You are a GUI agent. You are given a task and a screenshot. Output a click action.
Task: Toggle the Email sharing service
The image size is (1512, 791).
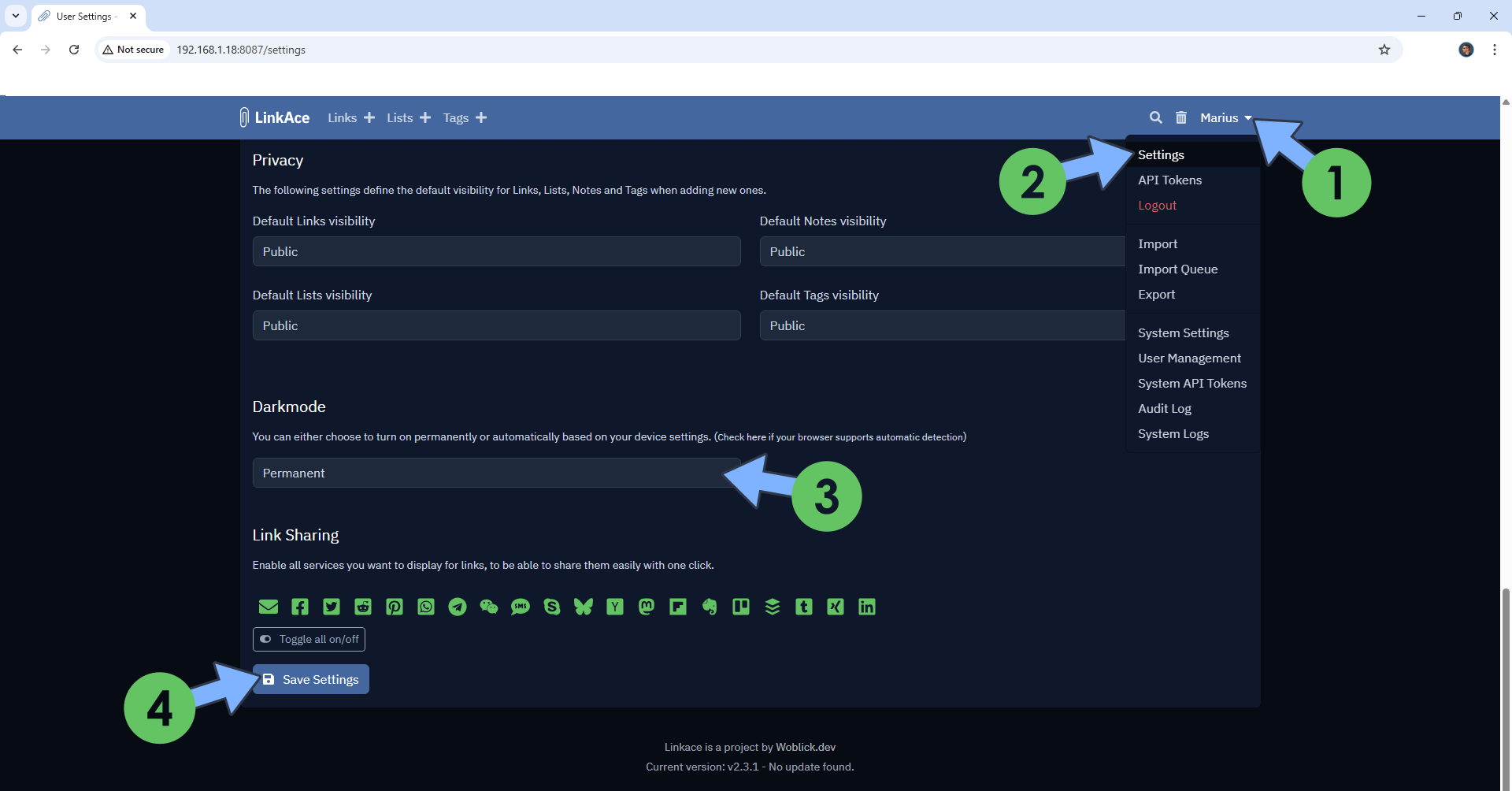tap(269, 607)
